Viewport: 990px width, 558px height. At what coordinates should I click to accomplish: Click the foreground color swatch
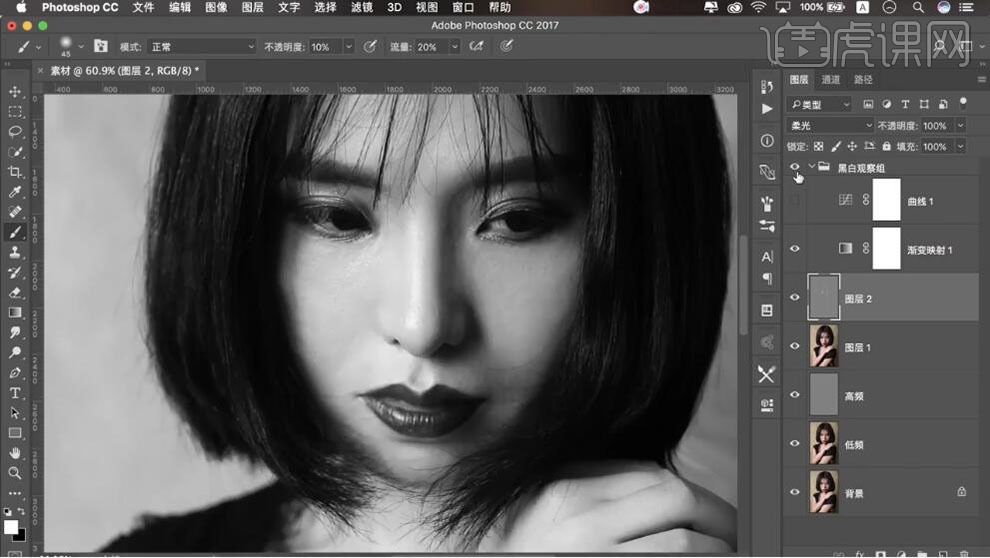(x=10, y=527)
